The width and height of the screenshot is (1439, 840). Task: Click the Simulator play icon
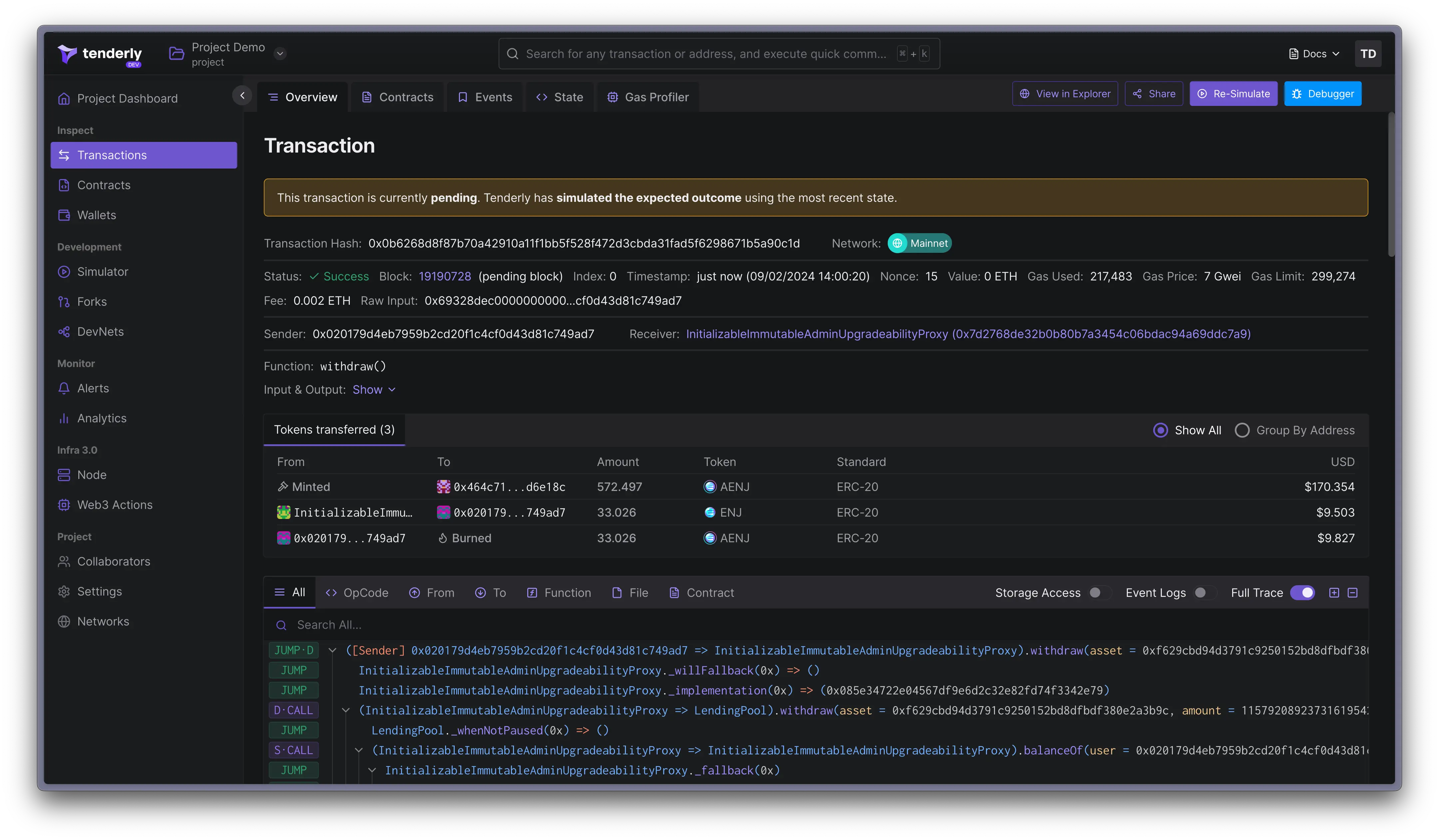pos(64,272)
